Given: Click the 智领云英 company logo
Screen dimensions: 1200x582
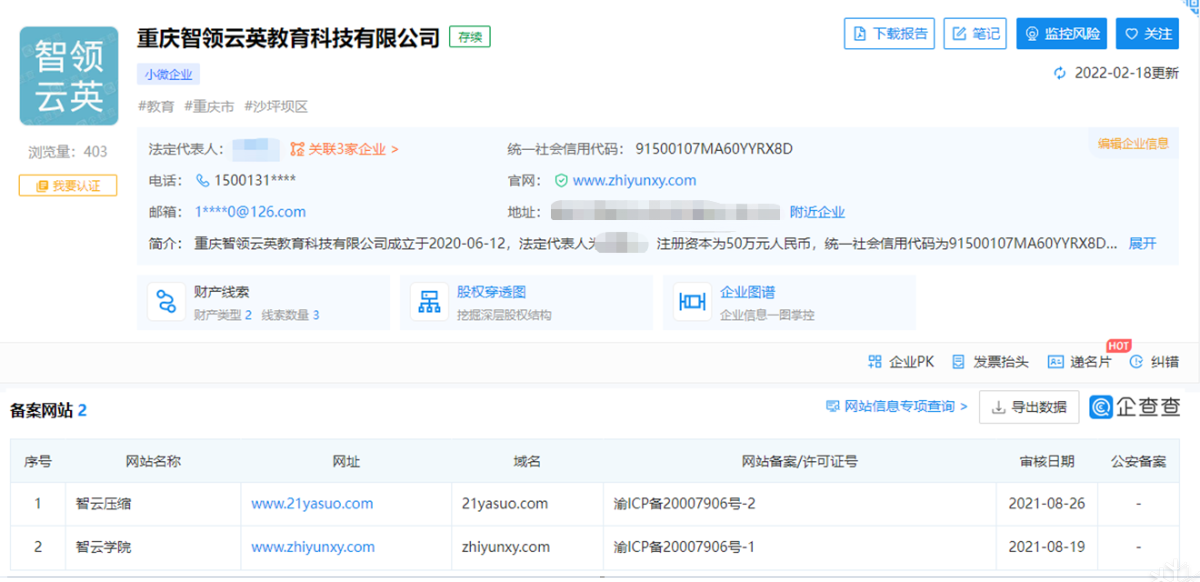Looking at the screenshot, I should coord(69,76).
